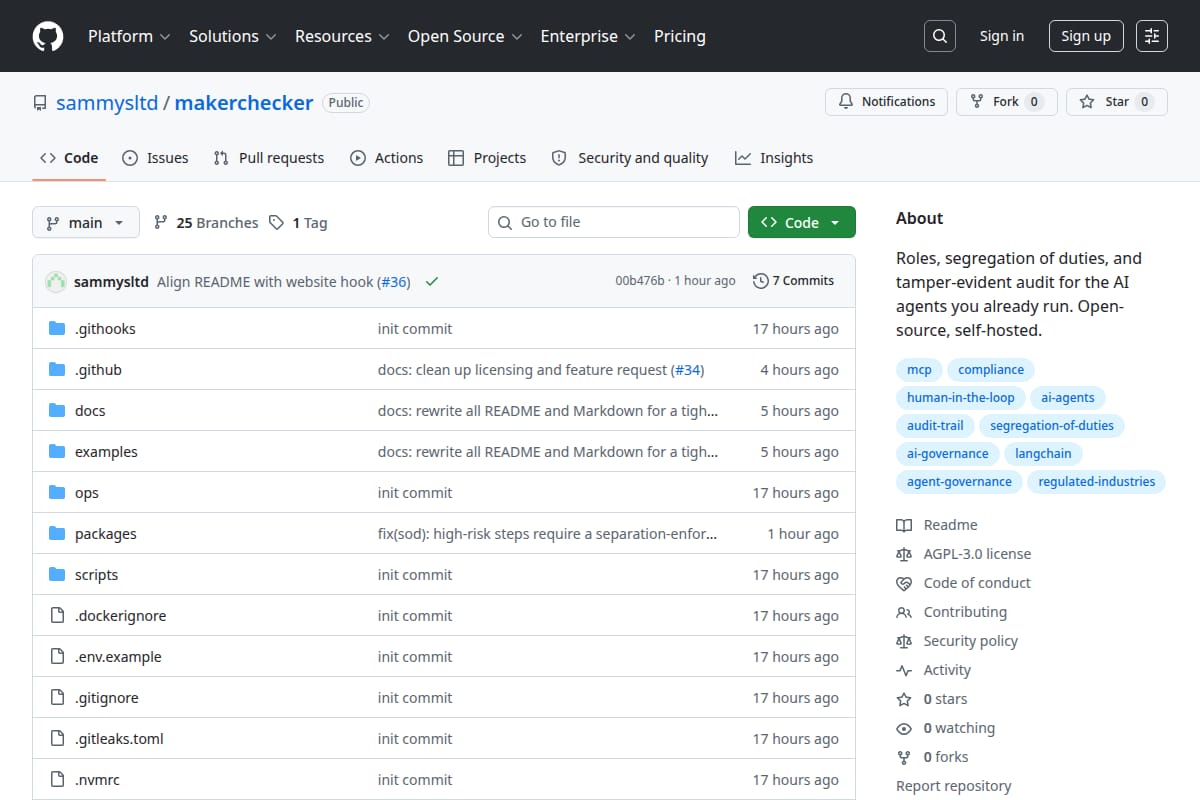Click the sammysltd avatar in commit row
The width and height of the screenshot is (1200, 800).
point(56,281)
